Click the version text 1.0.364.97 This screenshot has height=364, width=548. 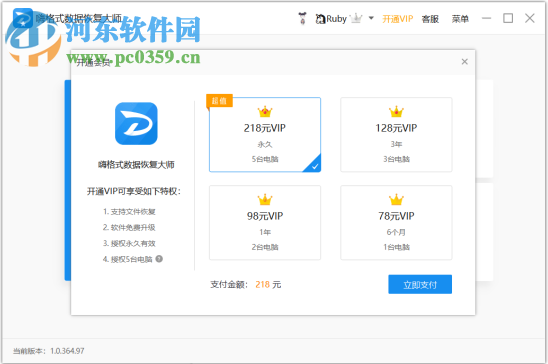coord(67,351)
